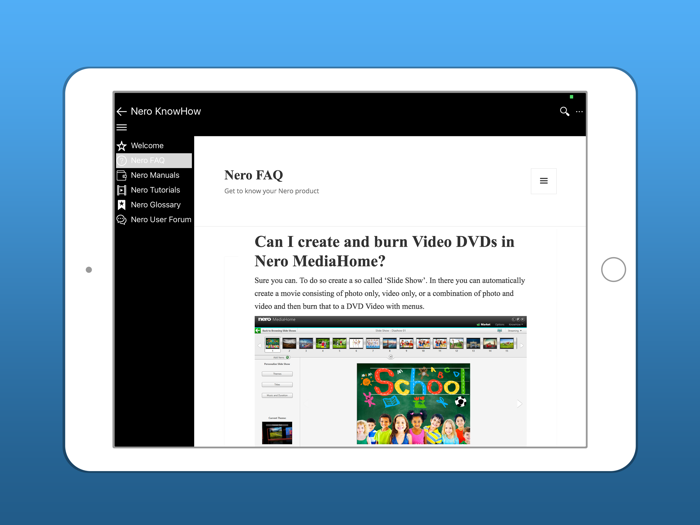
Task: Click first slide thumbnail in filmstrip
Action: [x=272, y=343]
